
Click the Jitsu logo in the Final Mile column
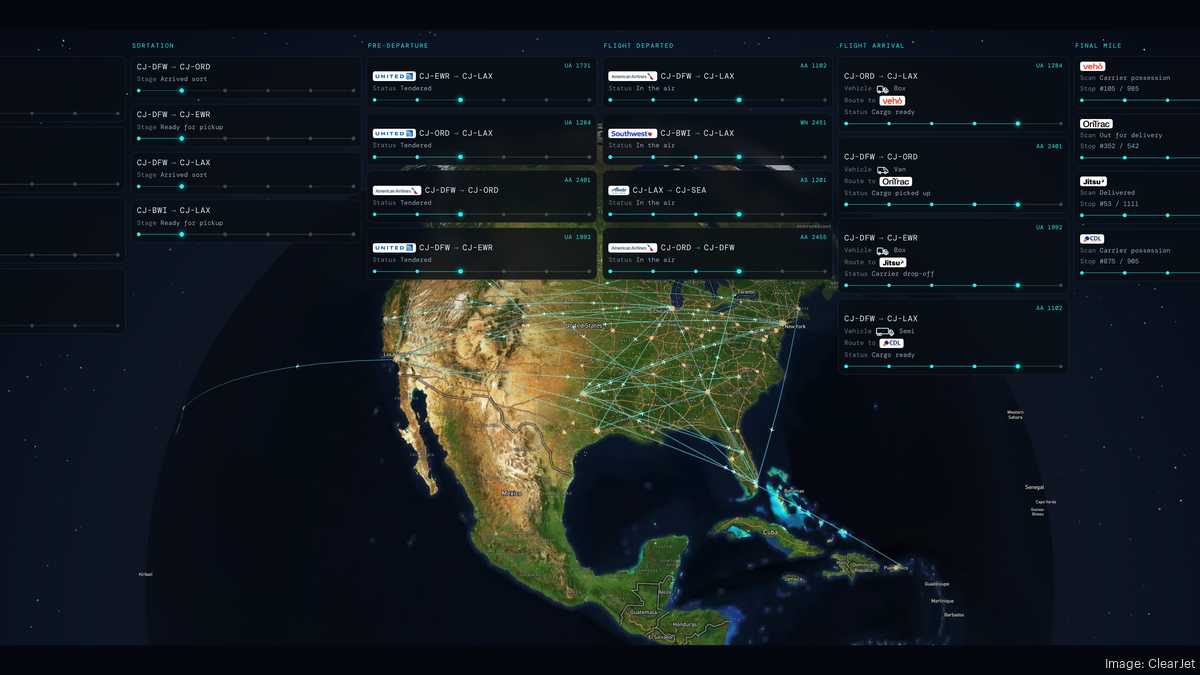coord(1093,181)
